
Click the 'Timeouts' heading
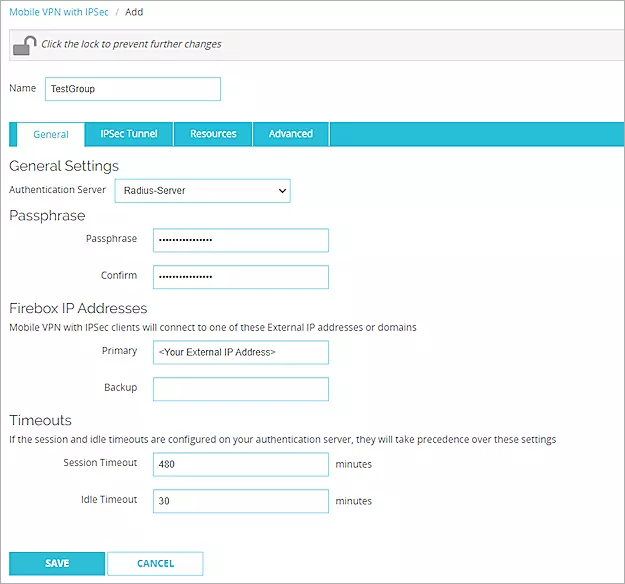[x=40, y=420]
